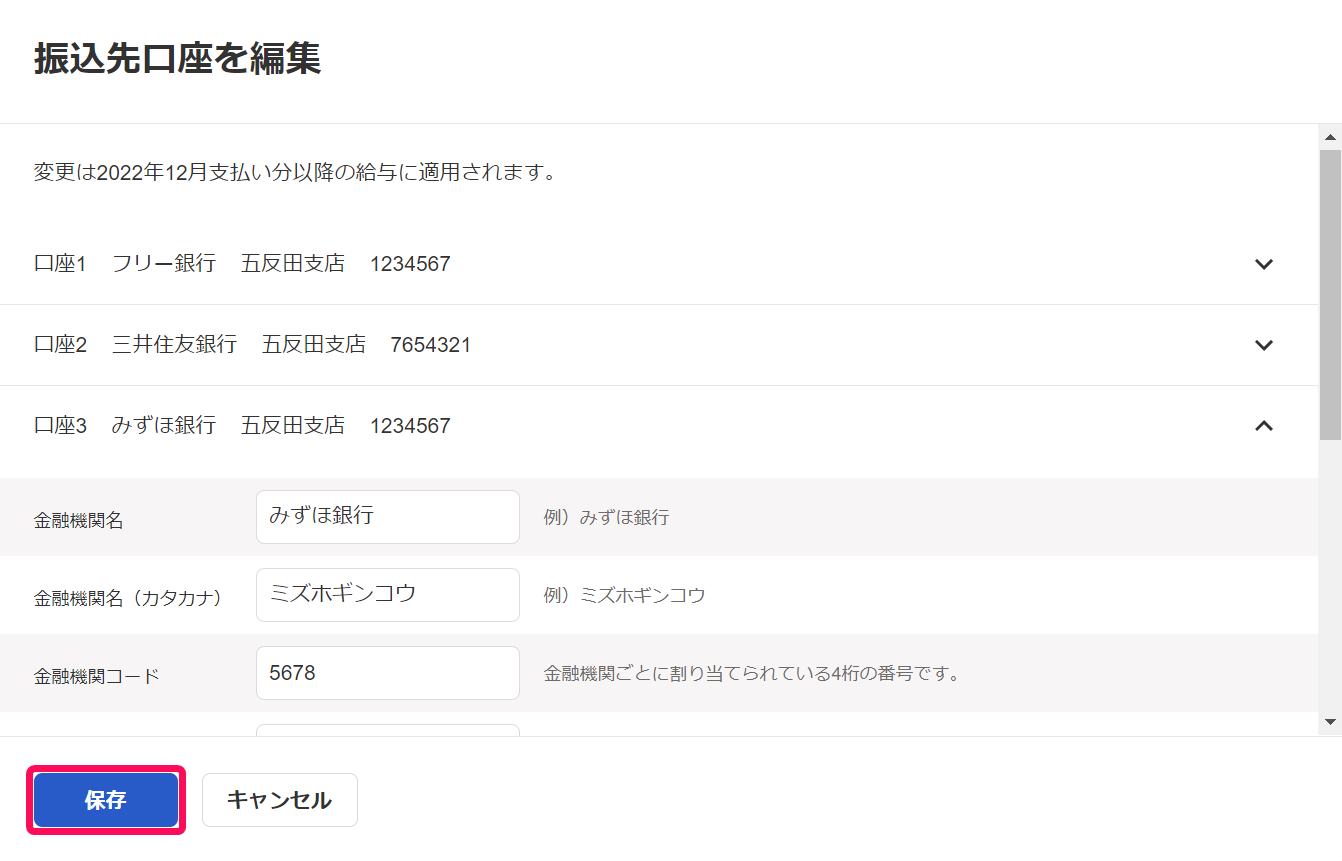Click the 金融機関コード label

(x=97, y=676)
